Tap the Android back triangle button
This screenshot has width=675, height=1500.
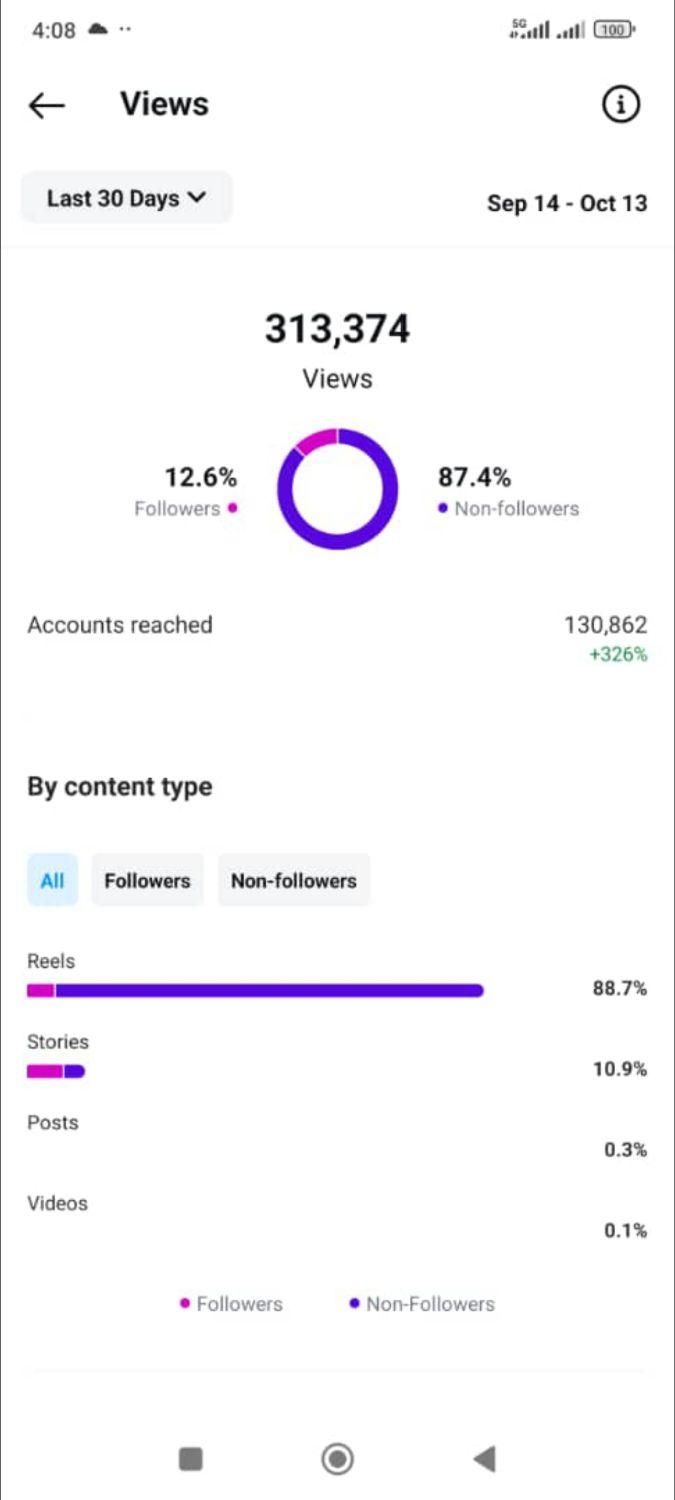[484, 1459]
